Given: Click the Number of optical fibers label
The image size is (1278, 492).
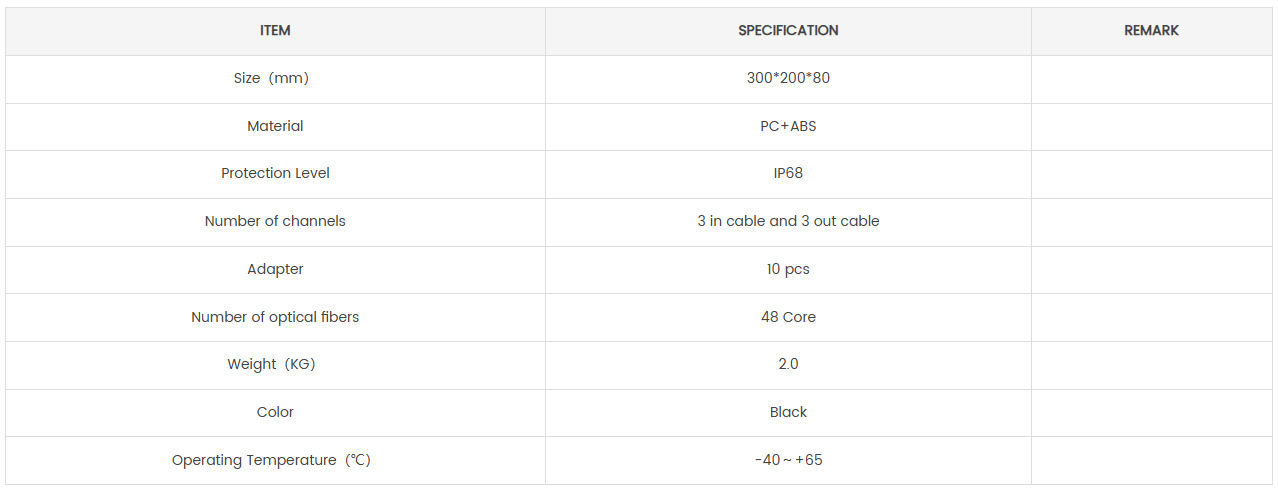Looking at the screenshot, I should point(275,317).
